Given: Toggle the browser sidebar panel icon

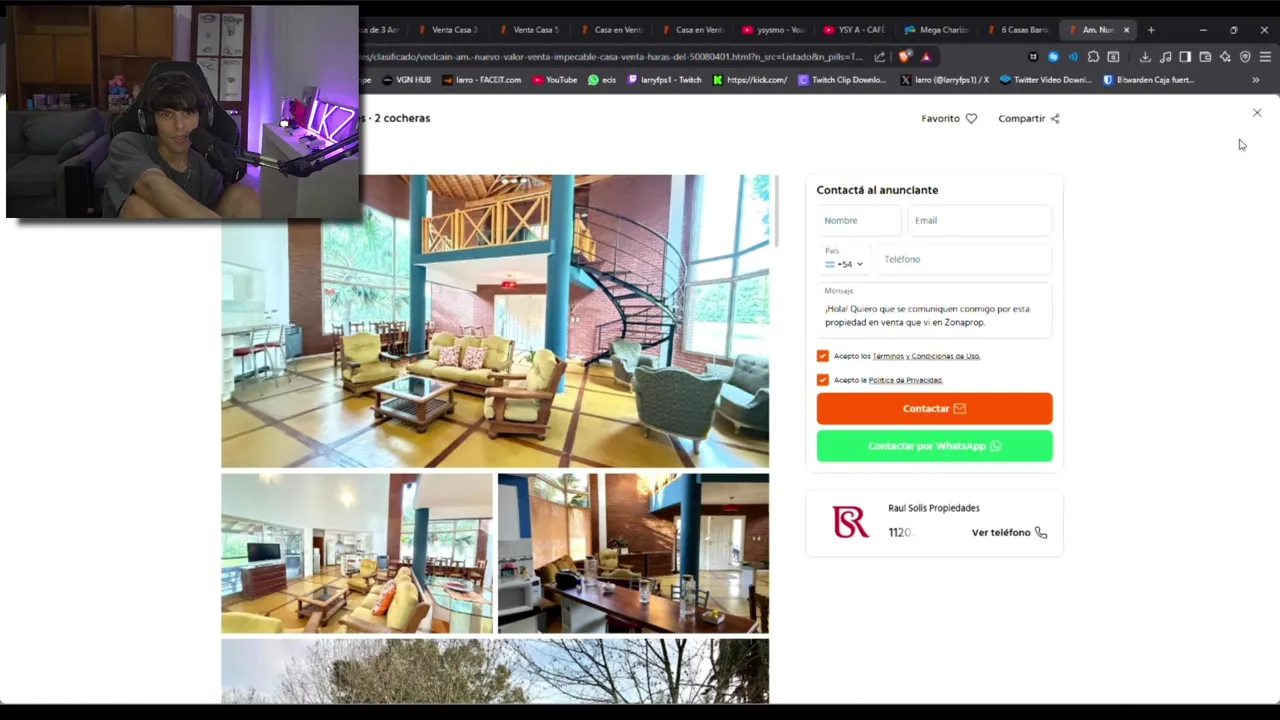Looking at the screenshot, I should tap(1185, 57).
